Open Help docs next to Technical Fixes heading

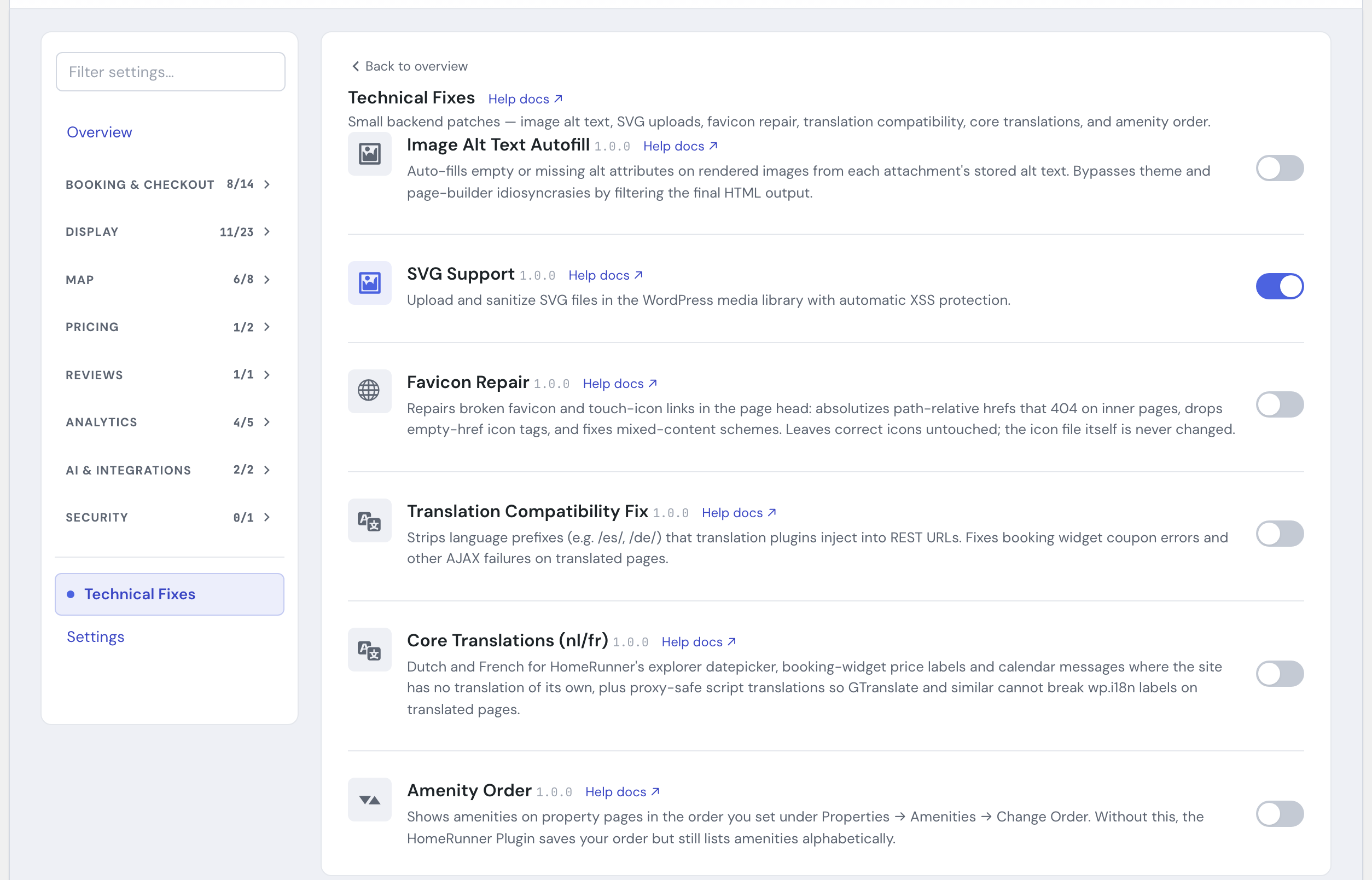(x=526, y=99)
